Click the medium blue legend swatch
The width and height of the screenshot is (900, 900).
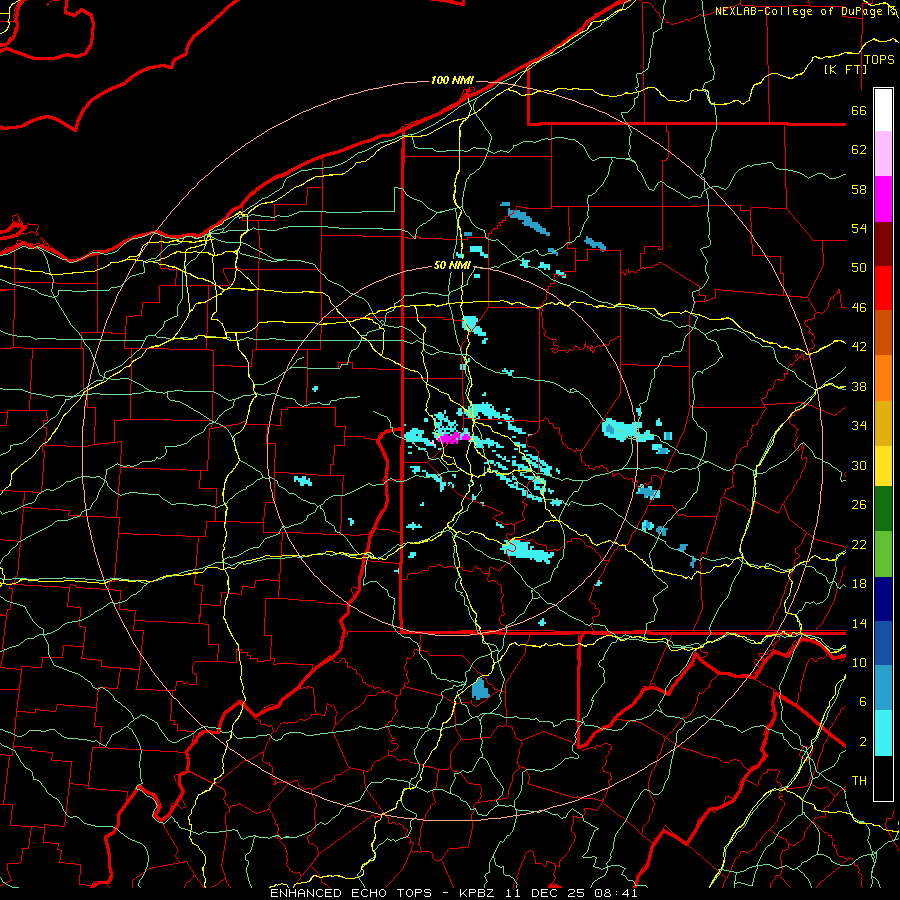coord(883,643)
